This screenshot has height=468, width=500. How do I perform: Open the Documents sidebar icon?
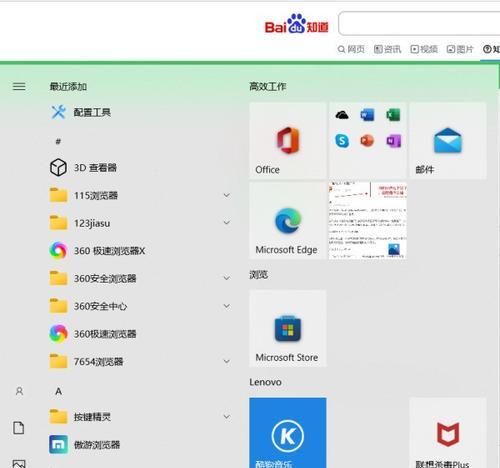click(x=19, y=428)
